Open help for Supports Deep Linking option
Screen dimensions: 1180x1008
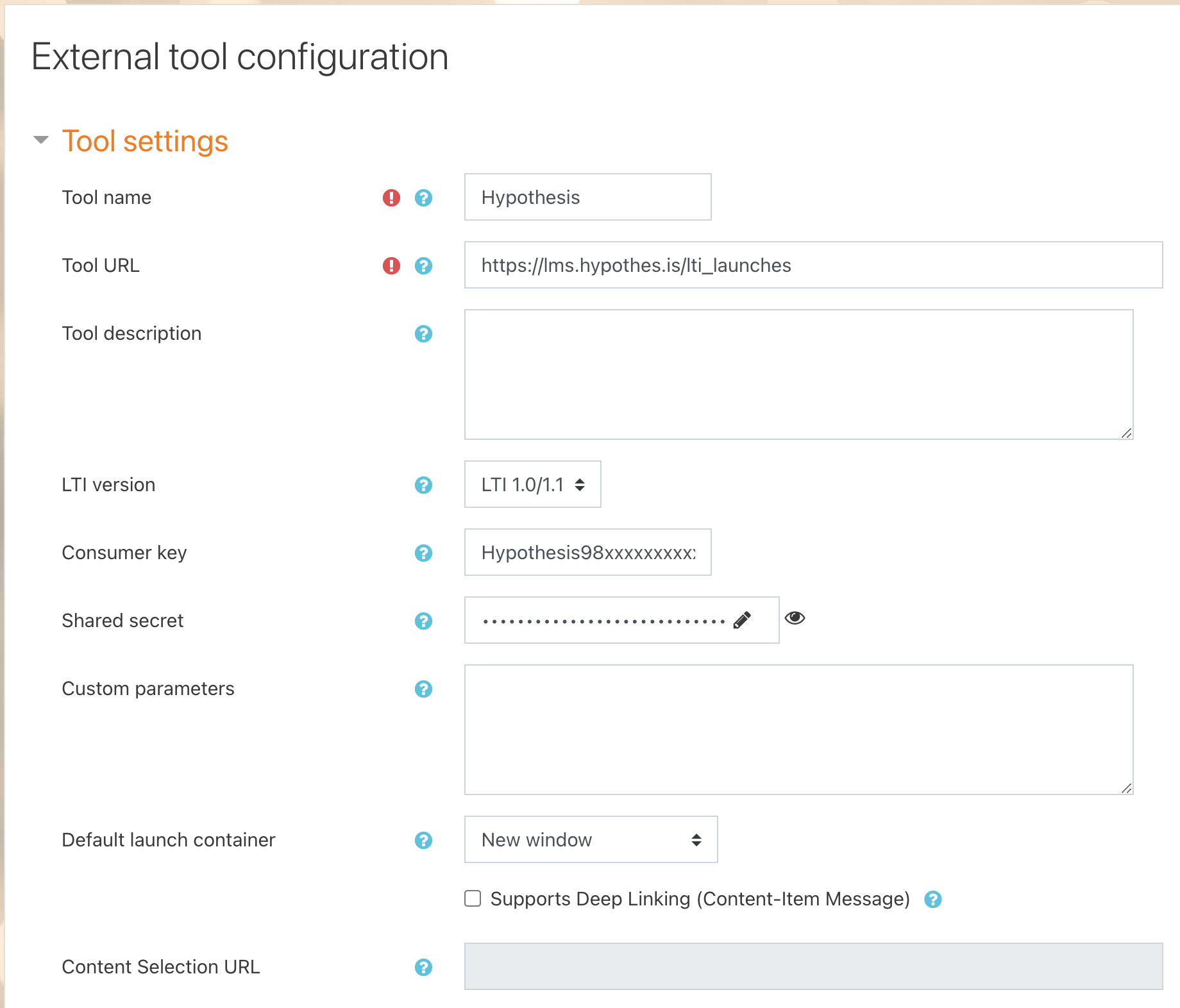point(934,899)
